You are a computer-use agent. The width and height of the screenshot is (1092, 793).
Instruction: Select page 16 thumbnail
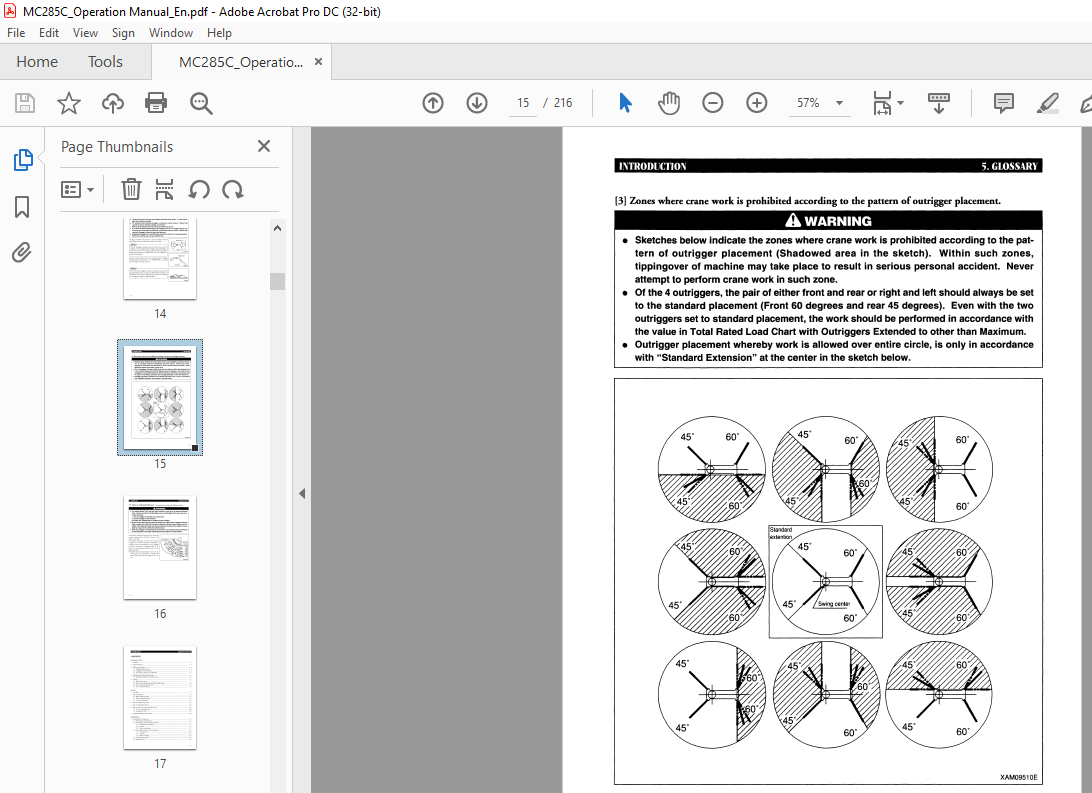click(x=160, y=547)
